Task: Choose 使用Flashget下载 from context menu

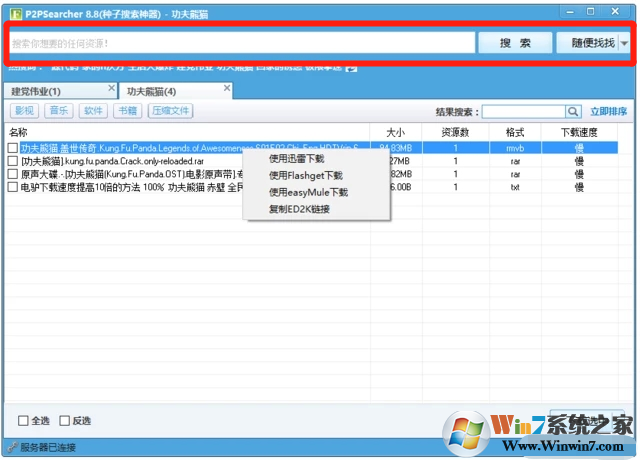Action: pyautogui.click(x=317, y=176)
